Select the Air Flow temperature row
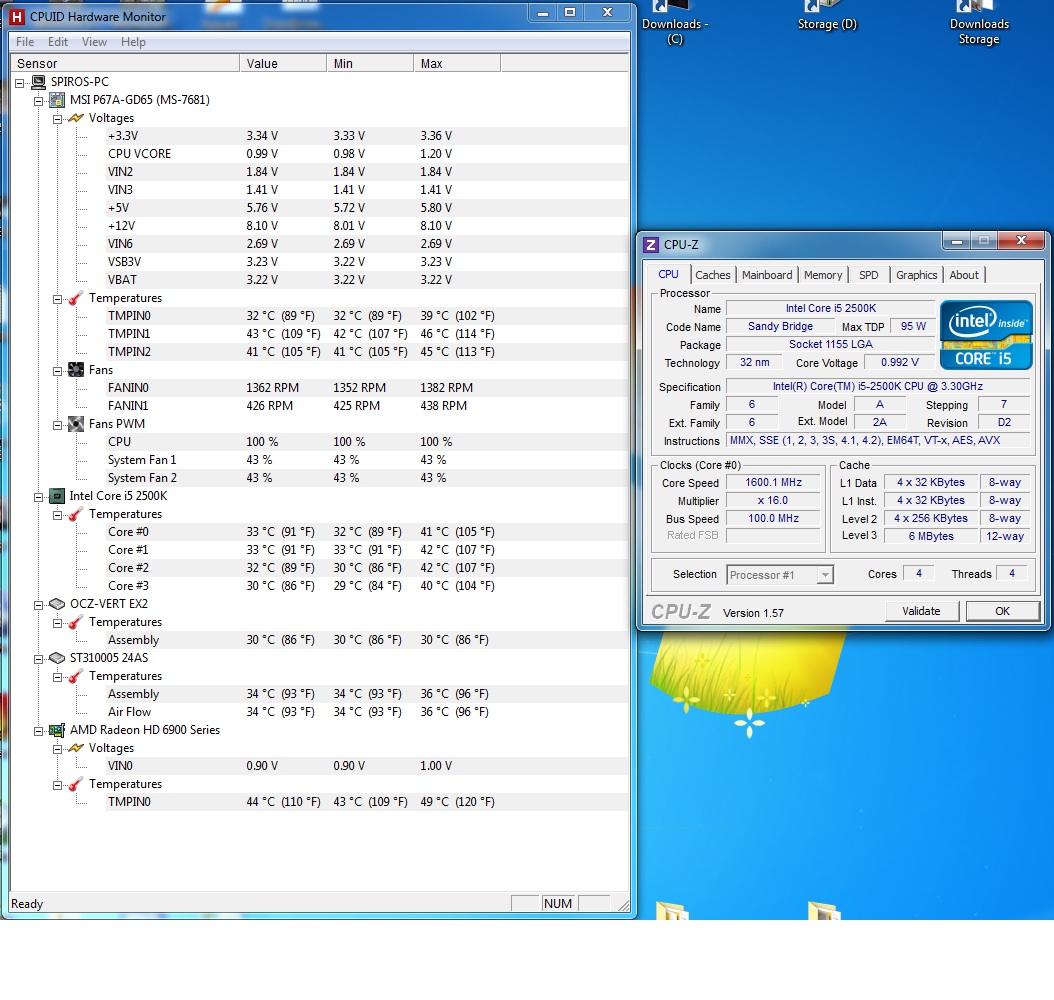 pyautogui.click(x=367, y=712)
